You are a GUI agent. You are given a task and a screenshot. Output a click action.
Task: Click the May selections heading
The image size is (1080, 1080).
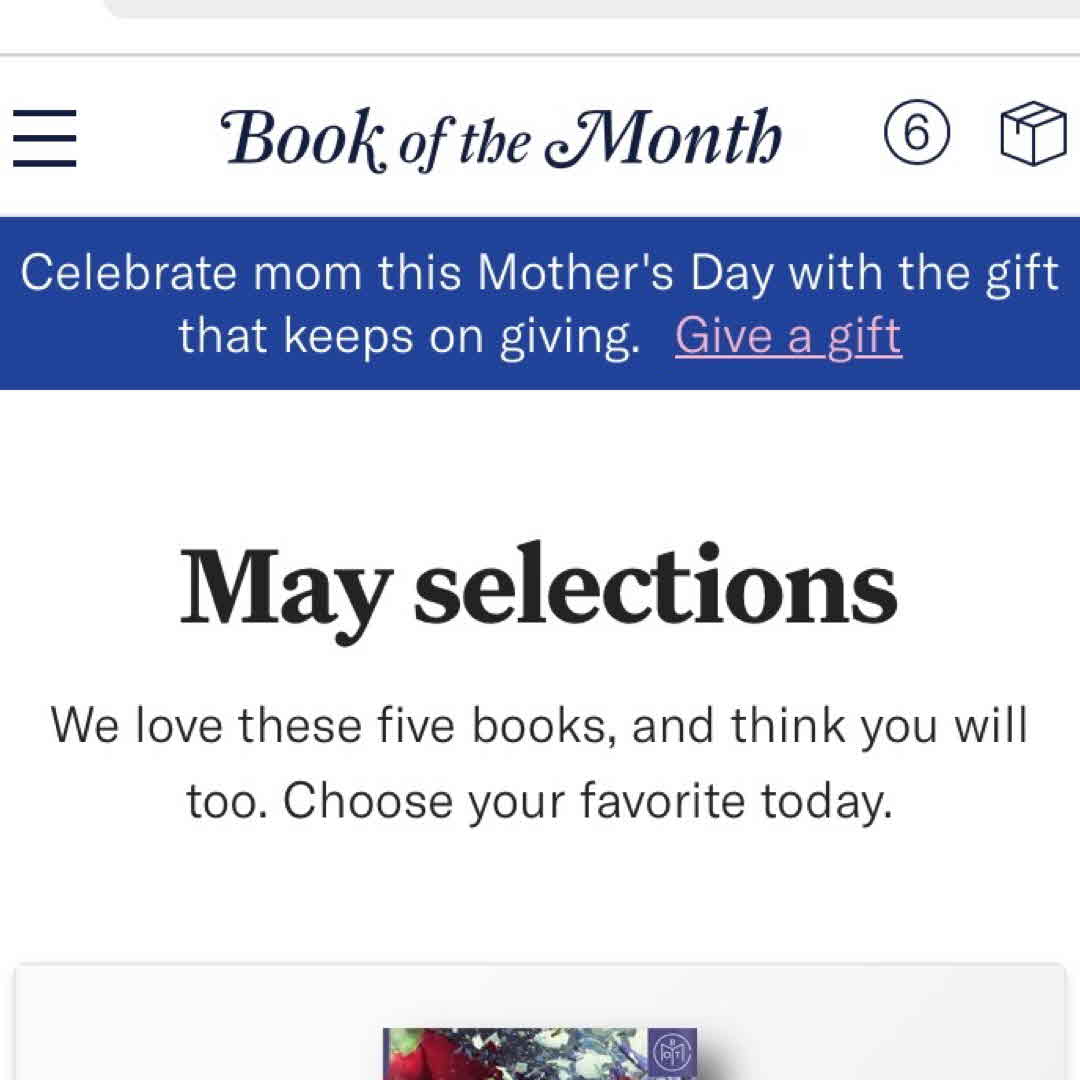point(539,587)
